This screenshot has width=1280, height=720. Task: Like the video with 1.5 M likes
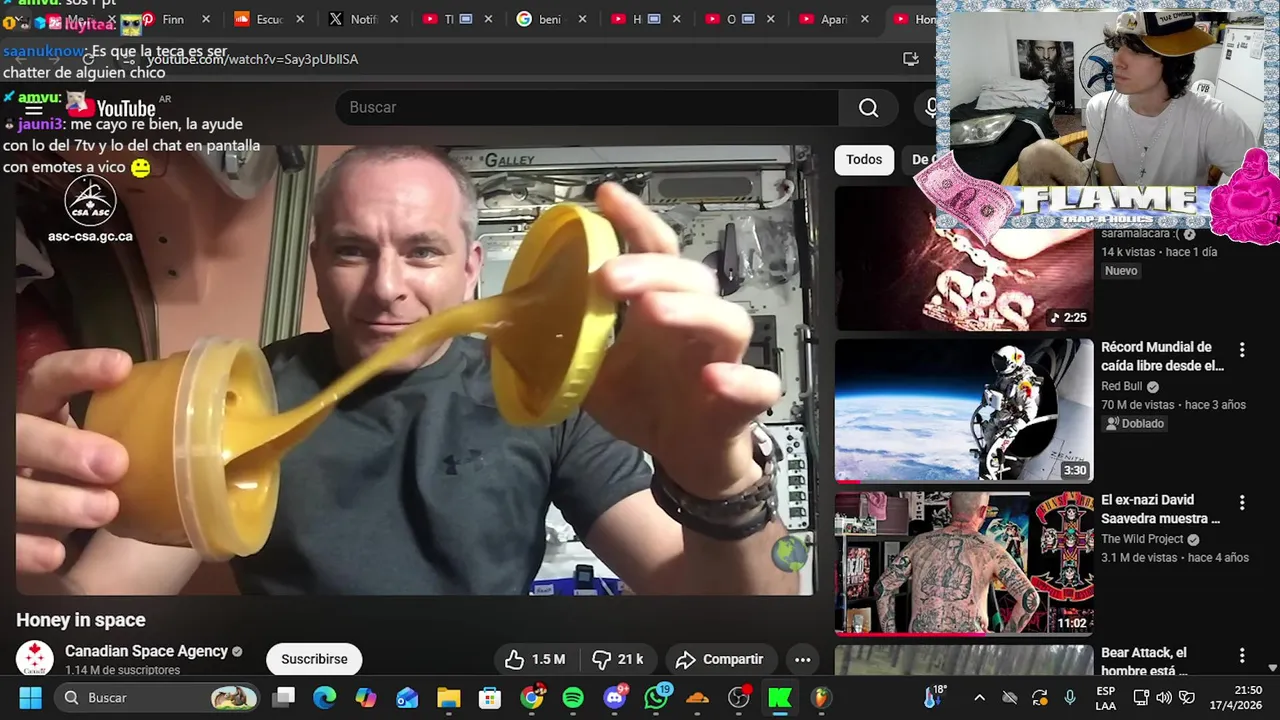pyautogui.click(x=535, y=659)
